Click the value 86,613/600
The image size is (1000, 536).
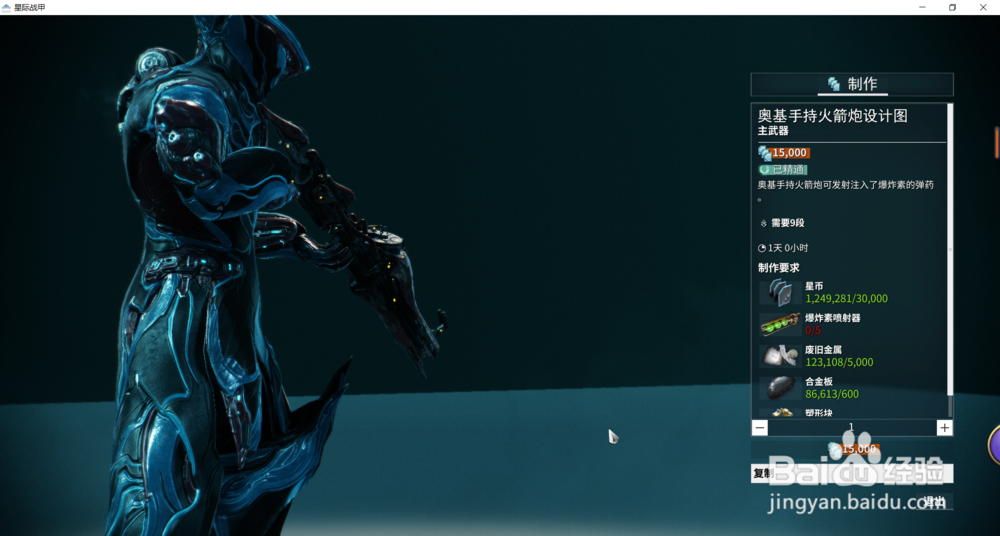pyautogui.click(x=832, y=394)
